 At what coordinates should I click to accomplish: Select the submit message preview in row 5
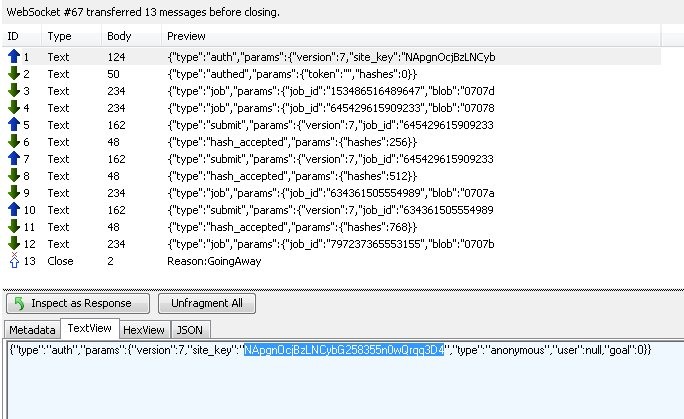(x=331, y=125)
